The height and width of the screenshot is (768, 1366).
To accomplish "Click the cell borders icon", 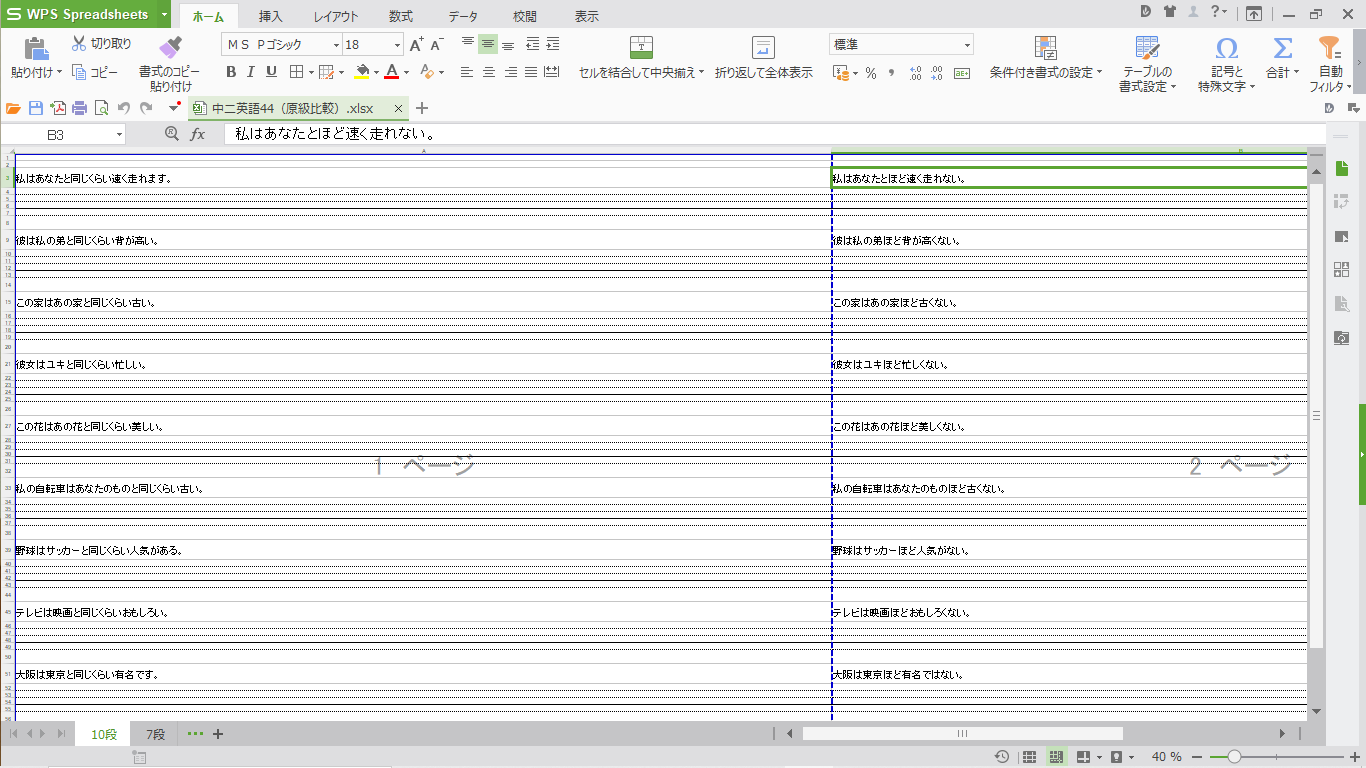I will pos(296,72).
